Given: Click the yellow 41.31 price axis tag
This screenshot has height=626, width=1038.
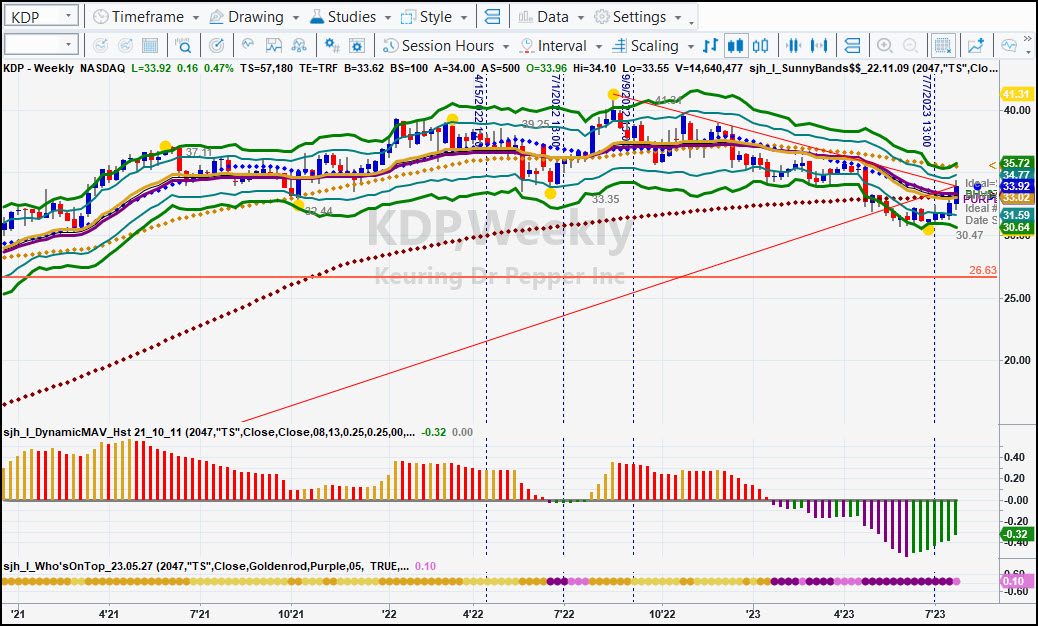Looking at the screenshot, I should coord(1016,95).
